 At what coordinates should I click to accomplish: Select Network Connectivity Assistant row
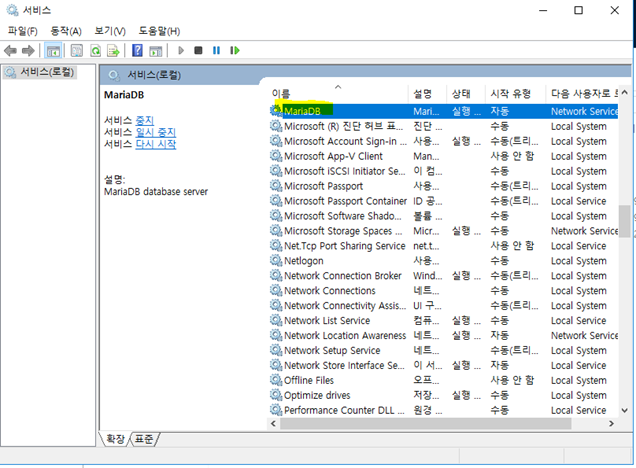444,305
